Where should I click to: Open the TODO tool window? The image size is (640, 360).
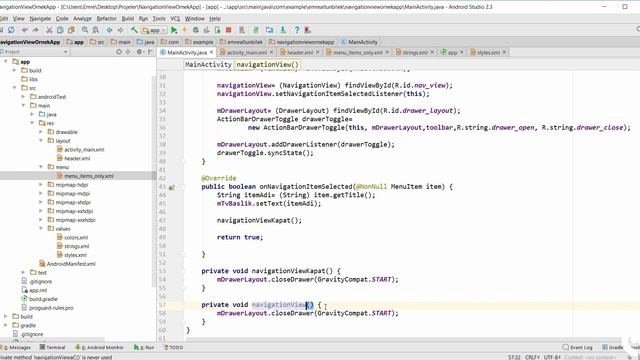click(173, 347)
